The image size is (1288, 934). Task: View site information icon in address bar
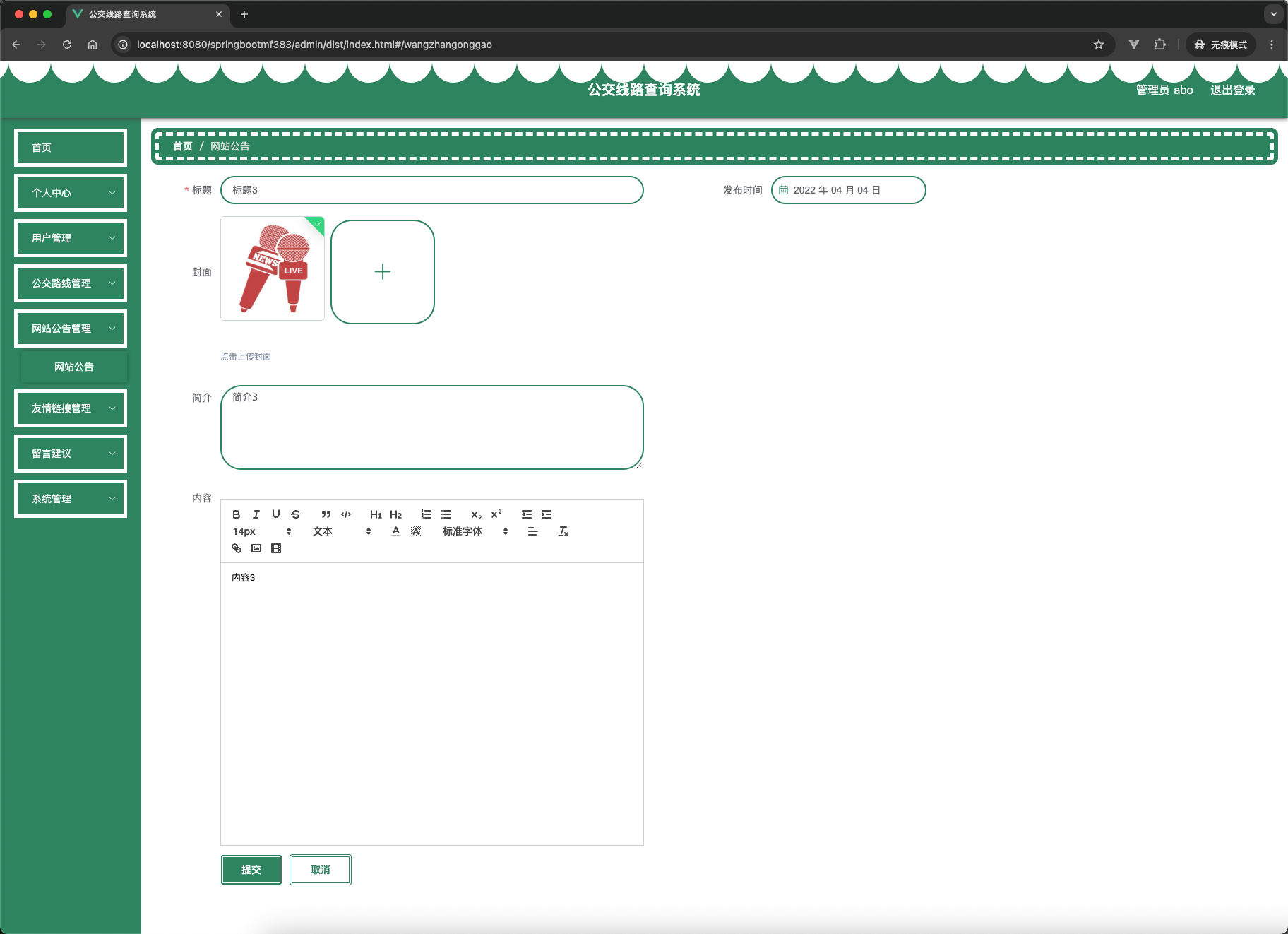pos(123,45)
